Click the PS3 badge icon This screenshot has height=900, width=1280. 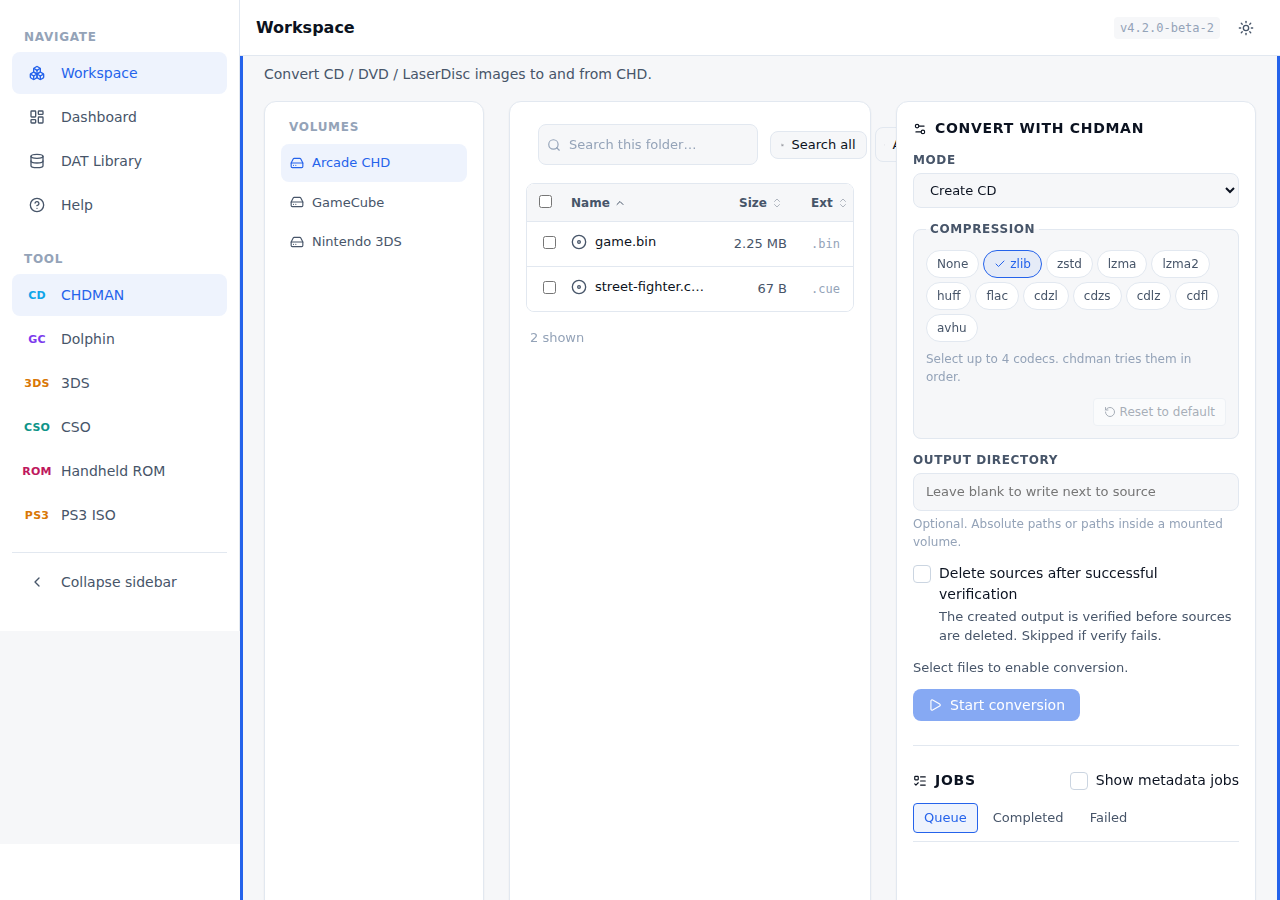point(37,515)
